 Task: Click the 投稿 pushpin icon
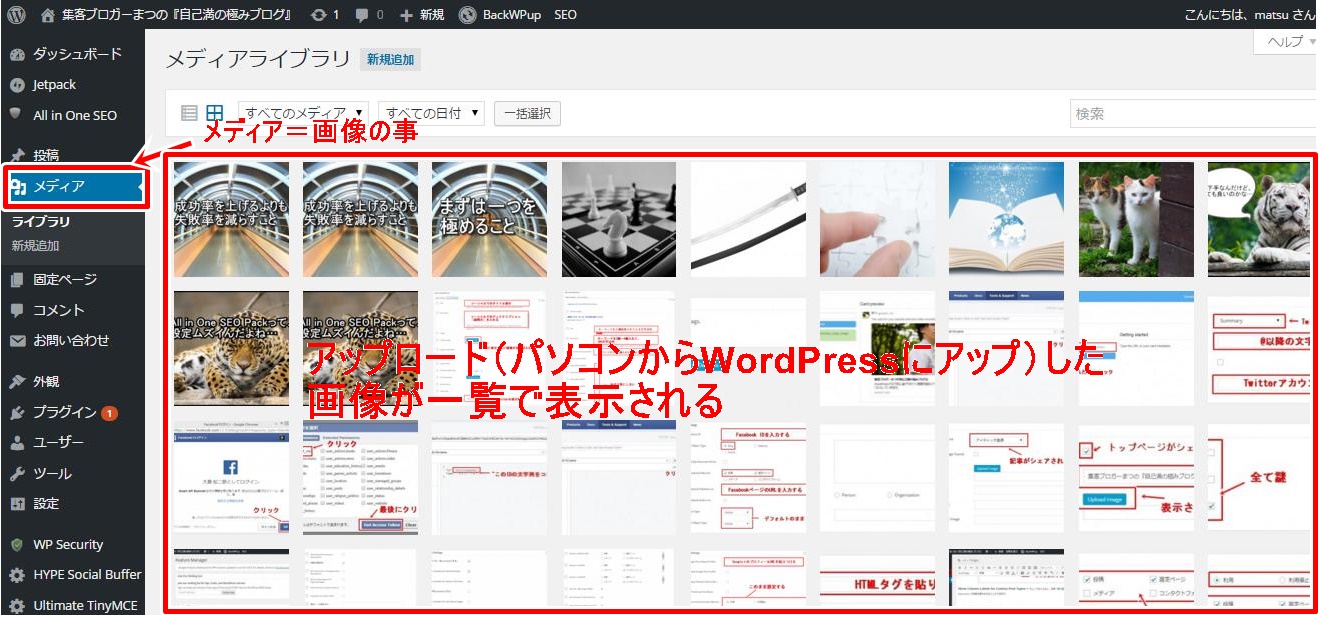[x=17, y=155]
